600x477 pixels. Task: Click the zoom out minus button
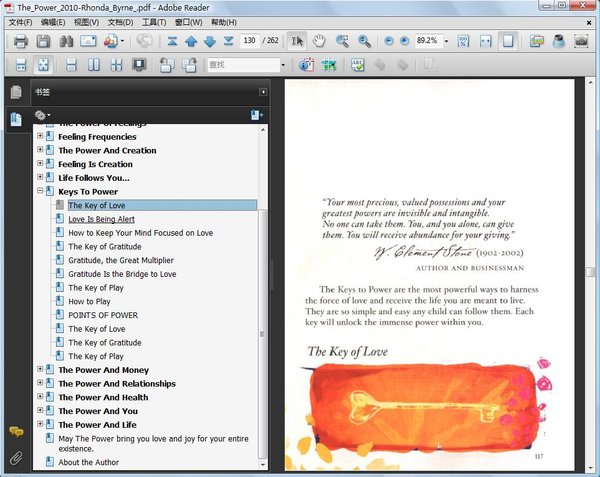[x=389, y=41]
